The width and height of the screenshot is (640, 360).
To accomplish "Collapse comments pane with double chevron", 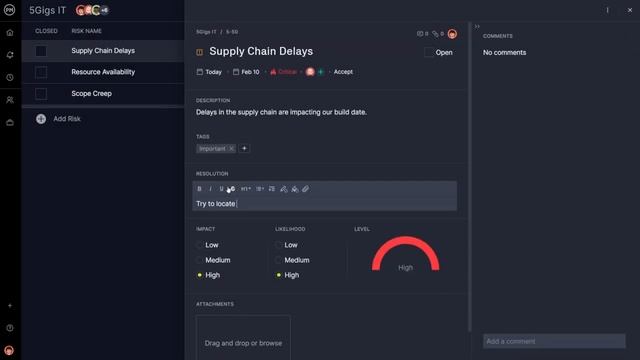I will (x=477, y=27).
